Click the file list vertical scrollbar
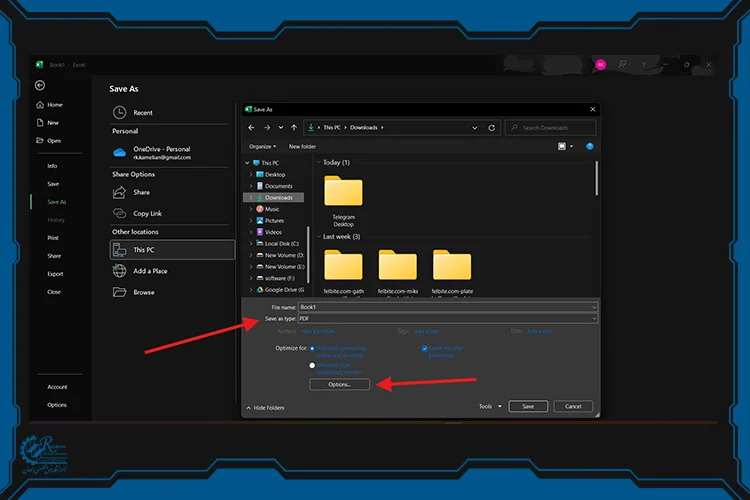 click(x=596, y=178)
